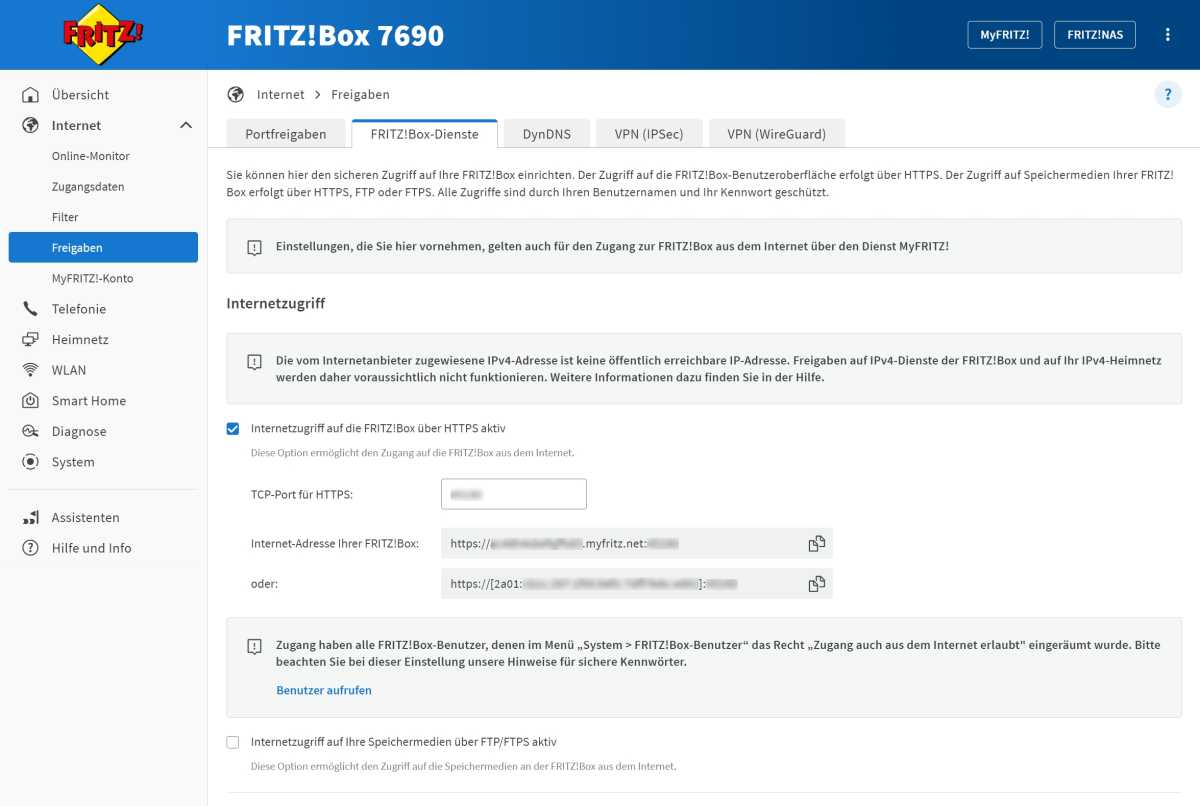
Task: Open the VPN (IPSec) tab
Action: click(x=649, y=134)
